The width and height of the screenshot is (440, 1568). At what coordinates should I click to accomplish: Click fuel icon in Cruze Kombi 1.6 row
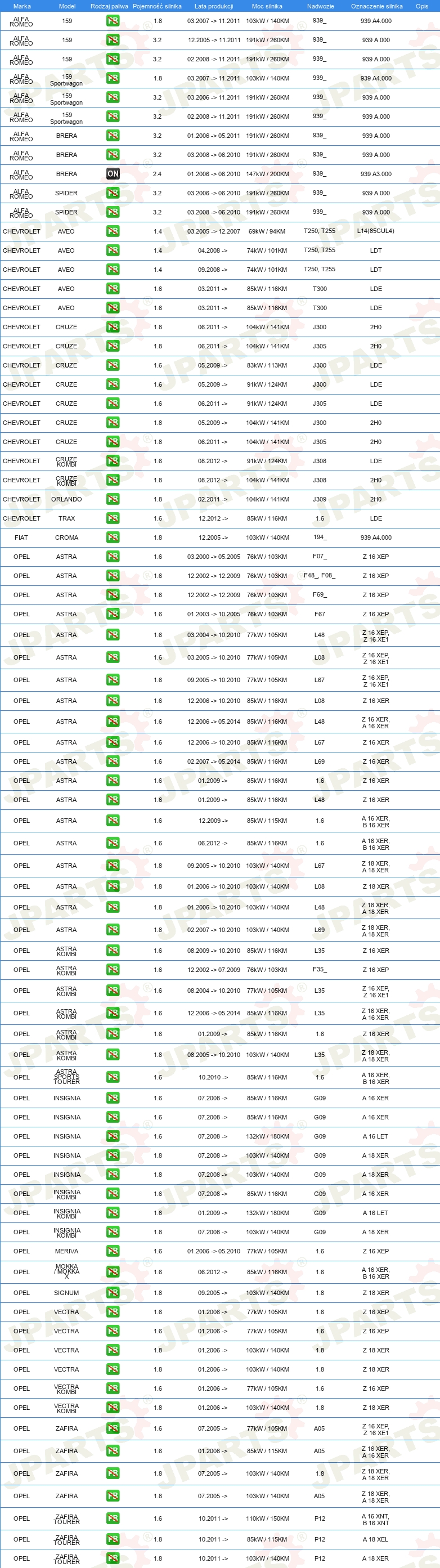click(x=113, y=461)
